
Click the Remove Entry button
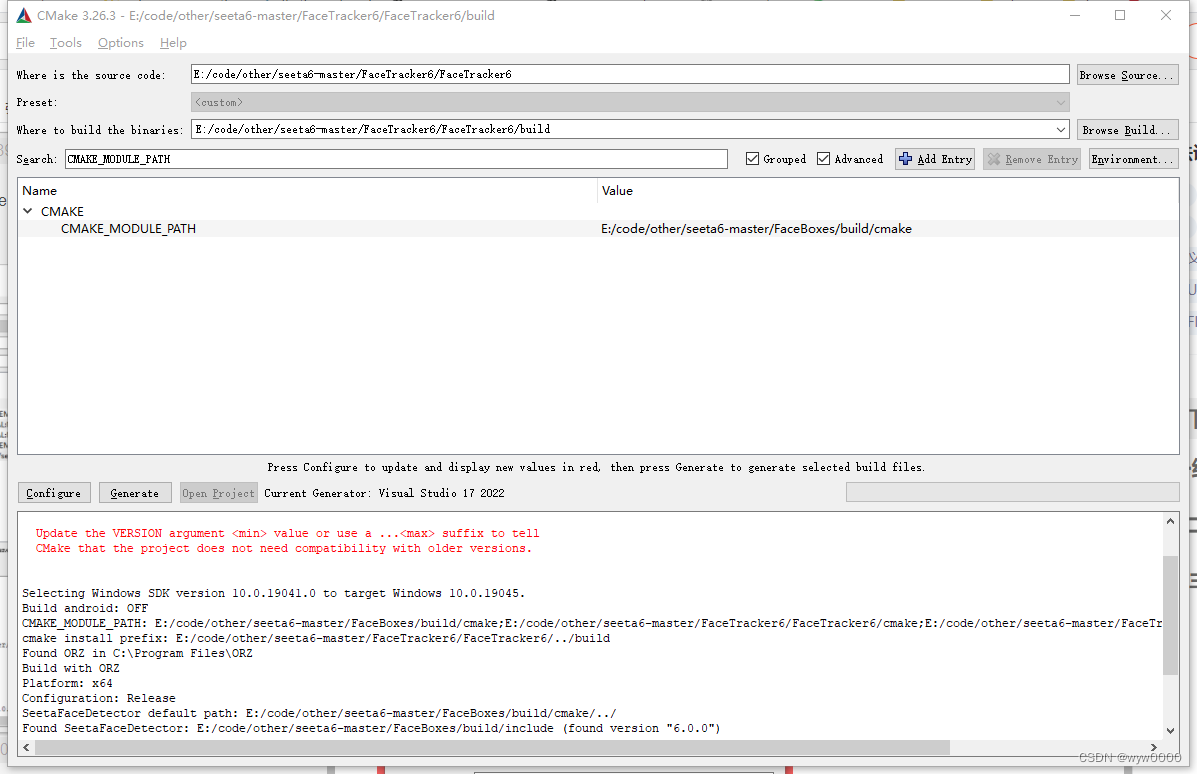1032,159
